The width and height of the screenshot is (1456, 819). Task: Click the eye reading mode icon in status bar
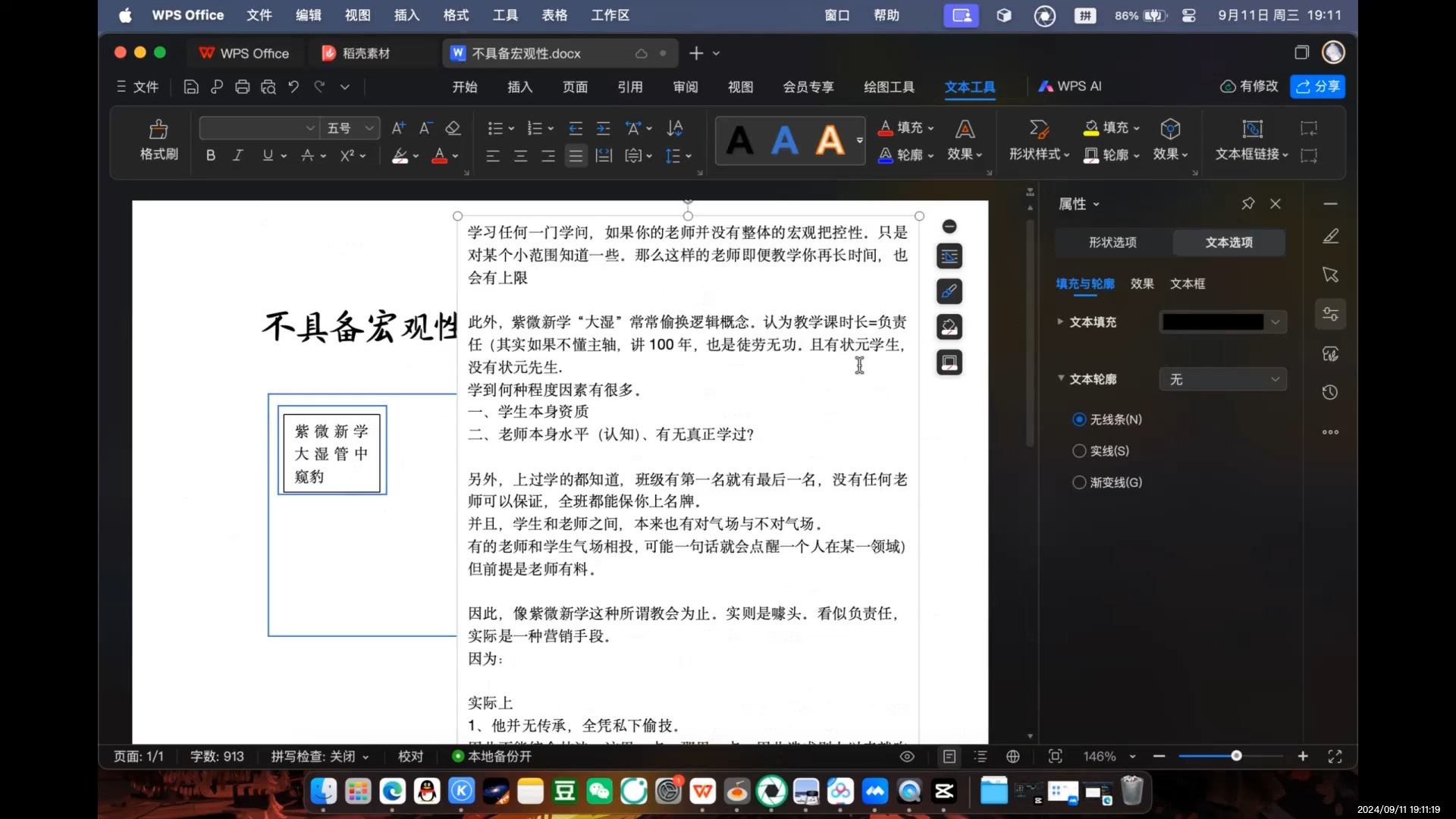907,756
